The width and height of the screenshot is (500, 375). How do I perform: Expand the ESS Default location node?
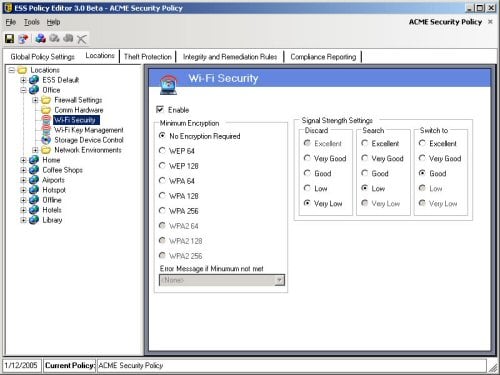click(x=23, y=80)
